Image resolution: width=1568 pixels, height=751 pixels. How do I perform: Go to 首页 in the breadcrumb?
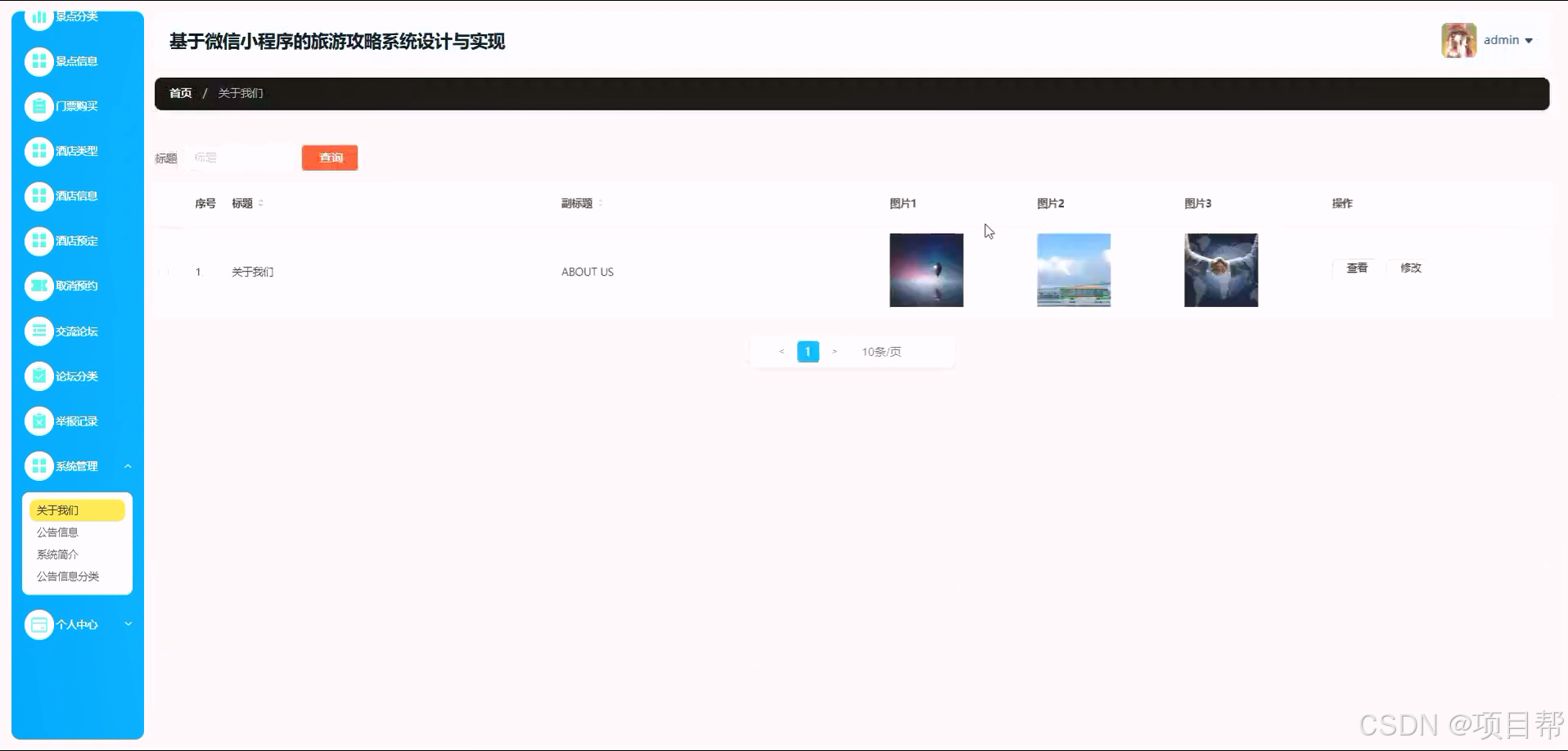180,92
